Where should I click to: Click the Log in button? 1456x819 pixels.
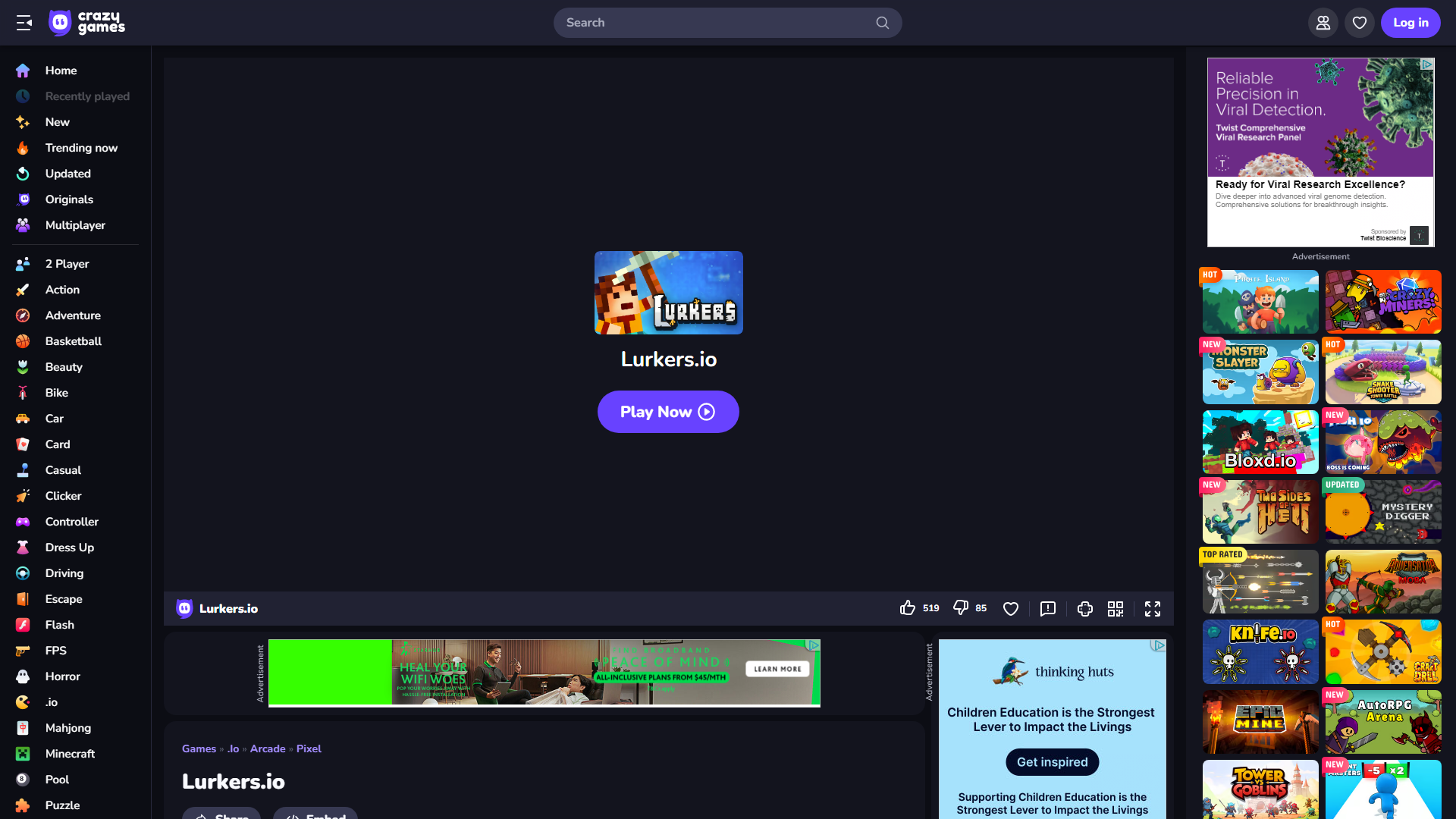click(1410, 23)
